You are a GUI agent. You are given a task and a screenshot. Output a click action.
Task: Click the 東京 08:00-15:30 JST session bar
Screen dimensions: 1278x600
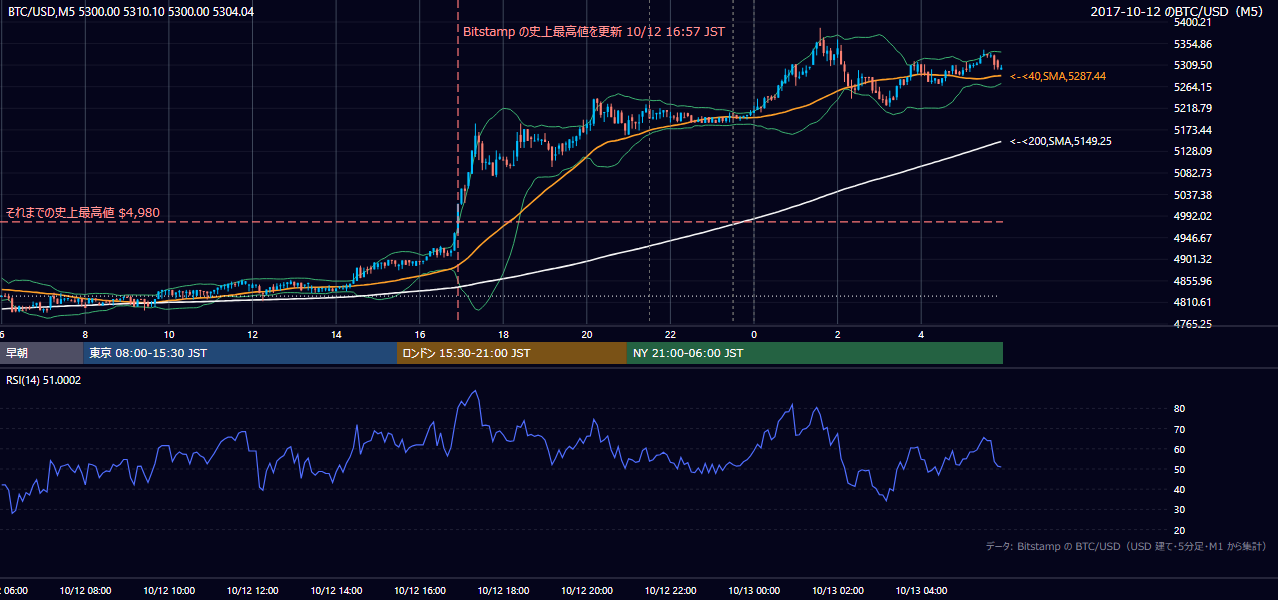240,353
